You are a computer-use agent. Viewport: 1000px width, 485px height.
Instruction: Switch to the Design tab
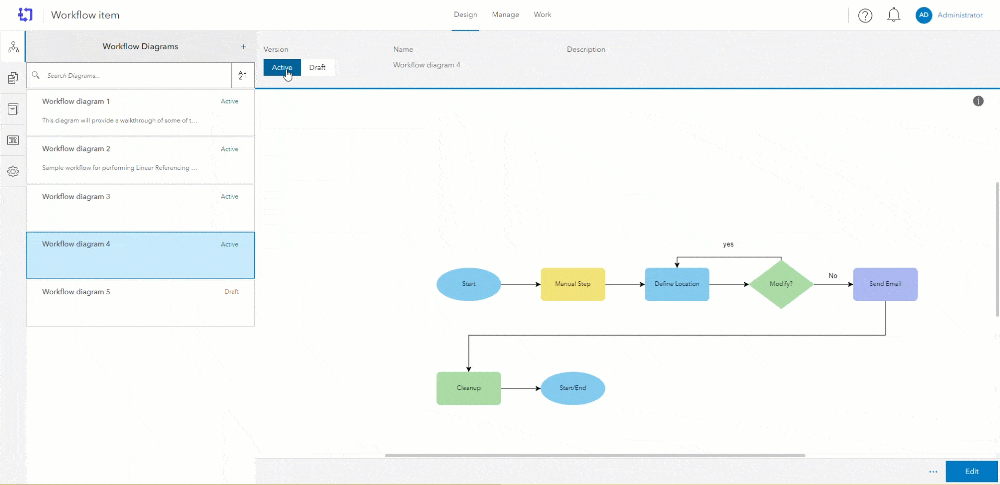pyautogui.click(x=465, y=15)
